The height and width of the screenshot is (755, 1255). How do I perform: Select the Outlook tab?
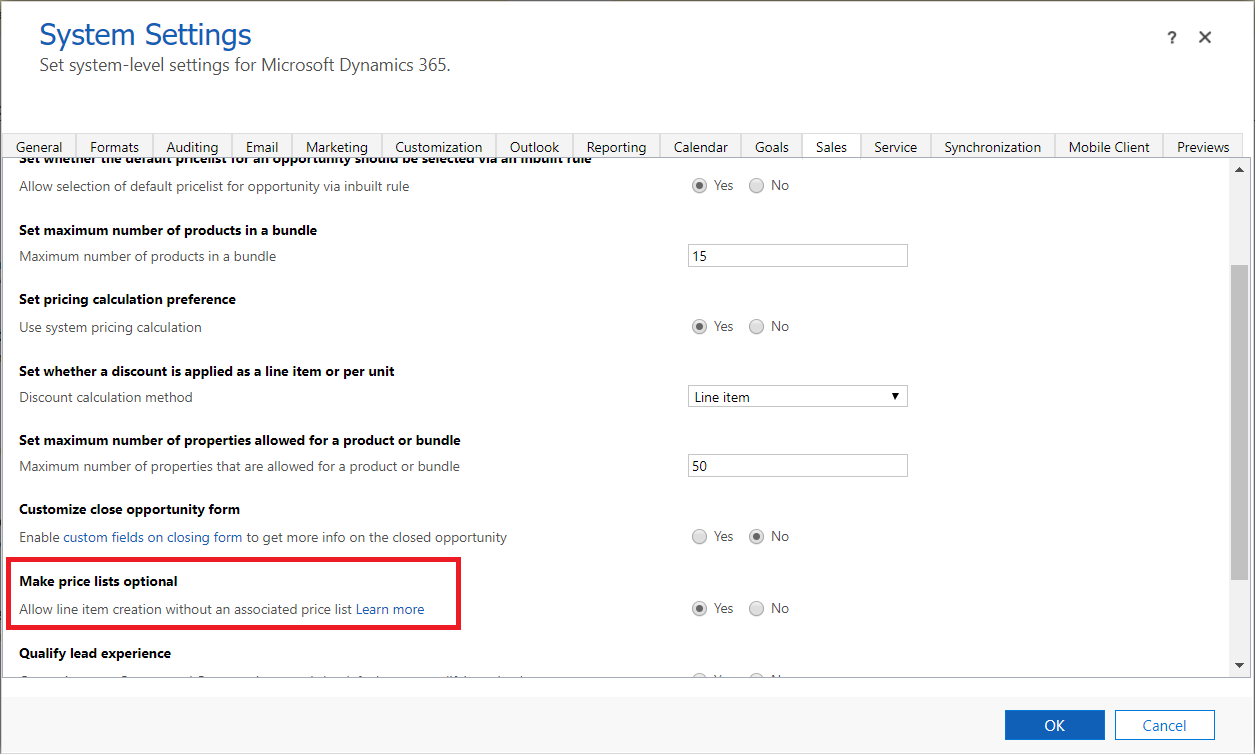click(x=535, y=147)
